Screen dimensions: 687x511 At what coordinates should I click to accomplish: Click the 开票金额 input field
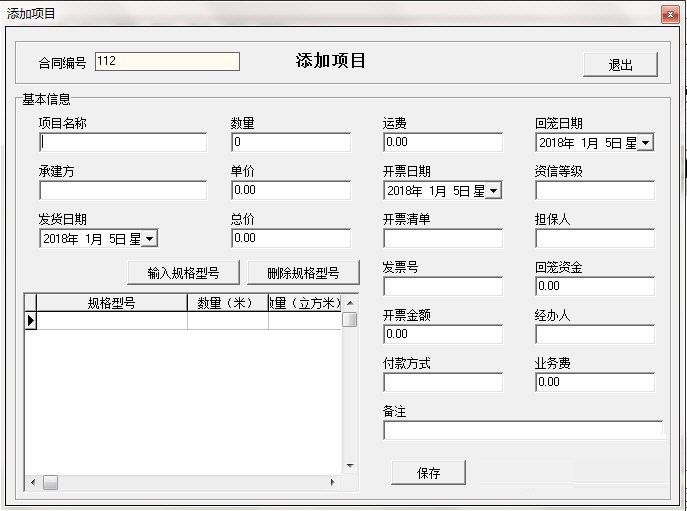[x=443, y=334]
